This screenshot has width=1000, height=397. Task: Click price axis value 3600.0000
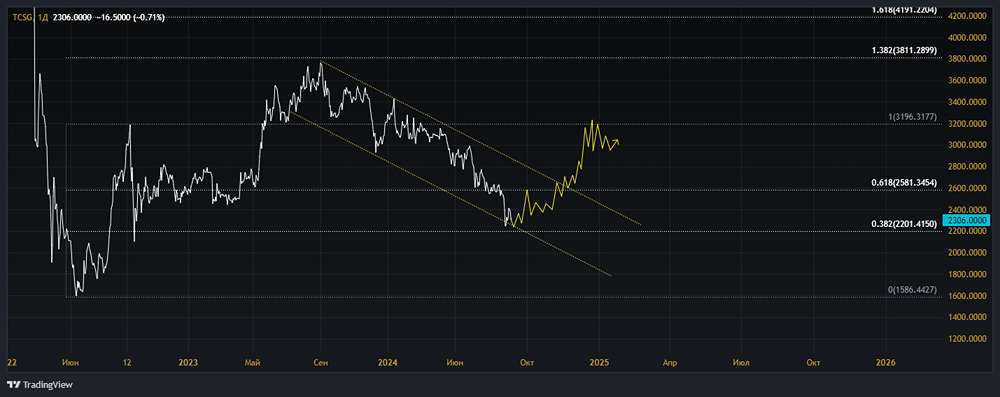pyautogui.click(x=967, y=80)
